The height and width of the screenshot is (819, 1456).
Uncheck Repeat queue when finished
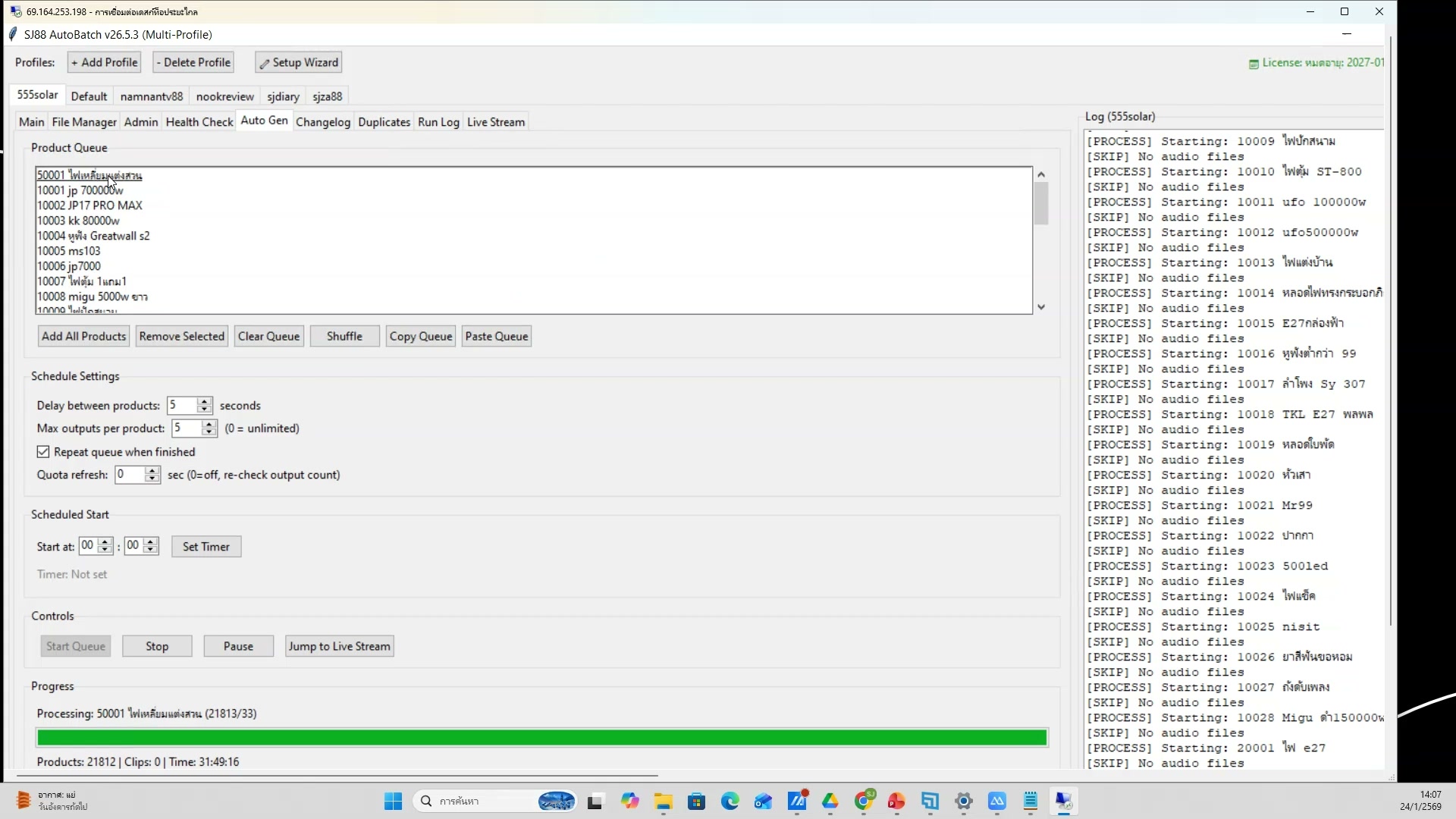43,451
